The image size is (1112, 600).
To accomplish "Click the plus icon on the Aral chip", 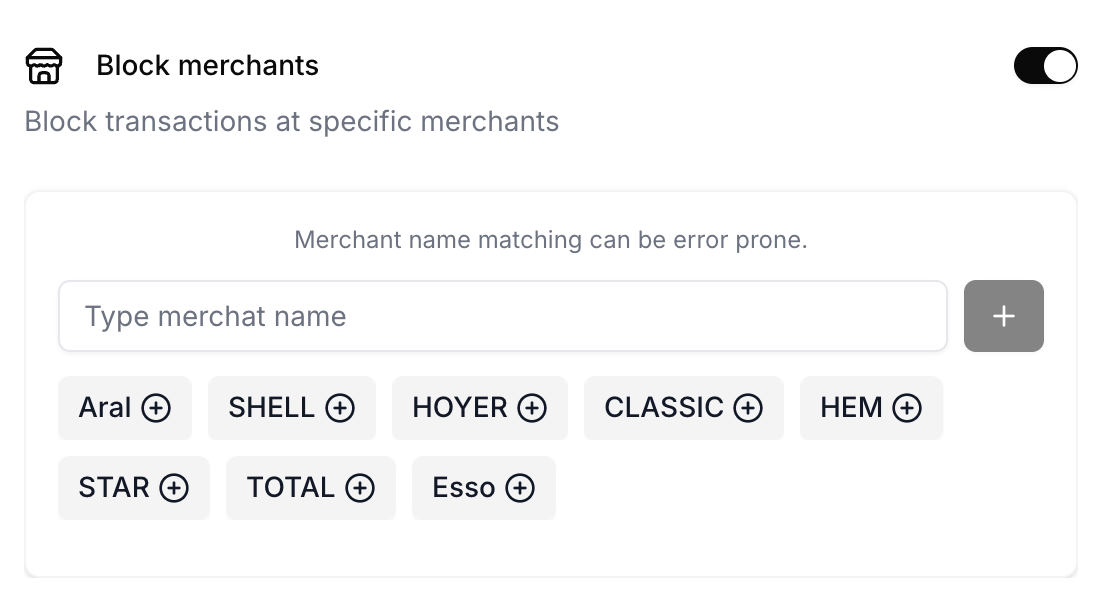I will (x=156, y=408).
